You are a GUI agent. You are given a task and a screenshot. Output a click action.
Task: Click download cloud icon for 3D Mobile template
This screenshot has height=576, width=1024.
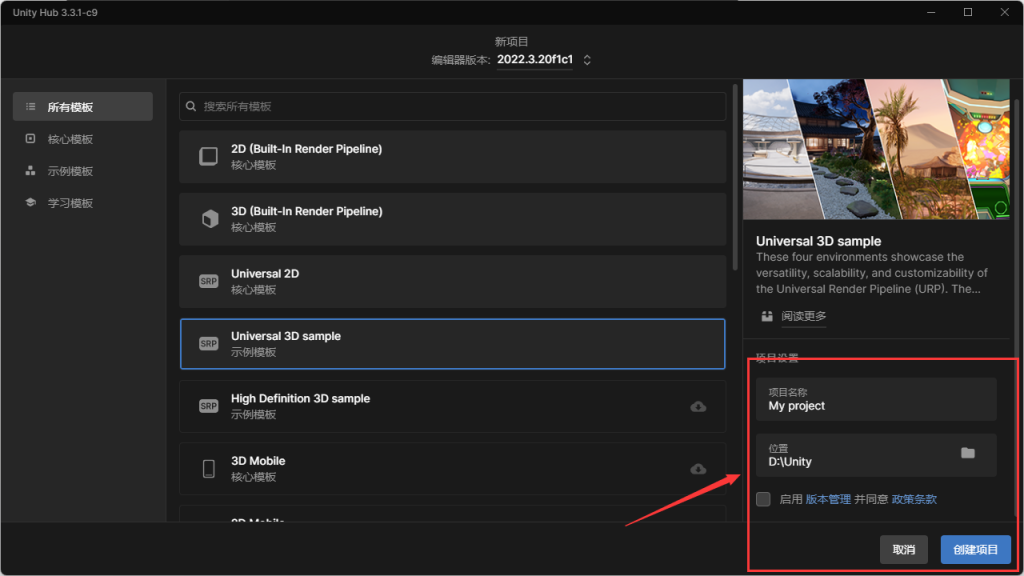(698, 469)
